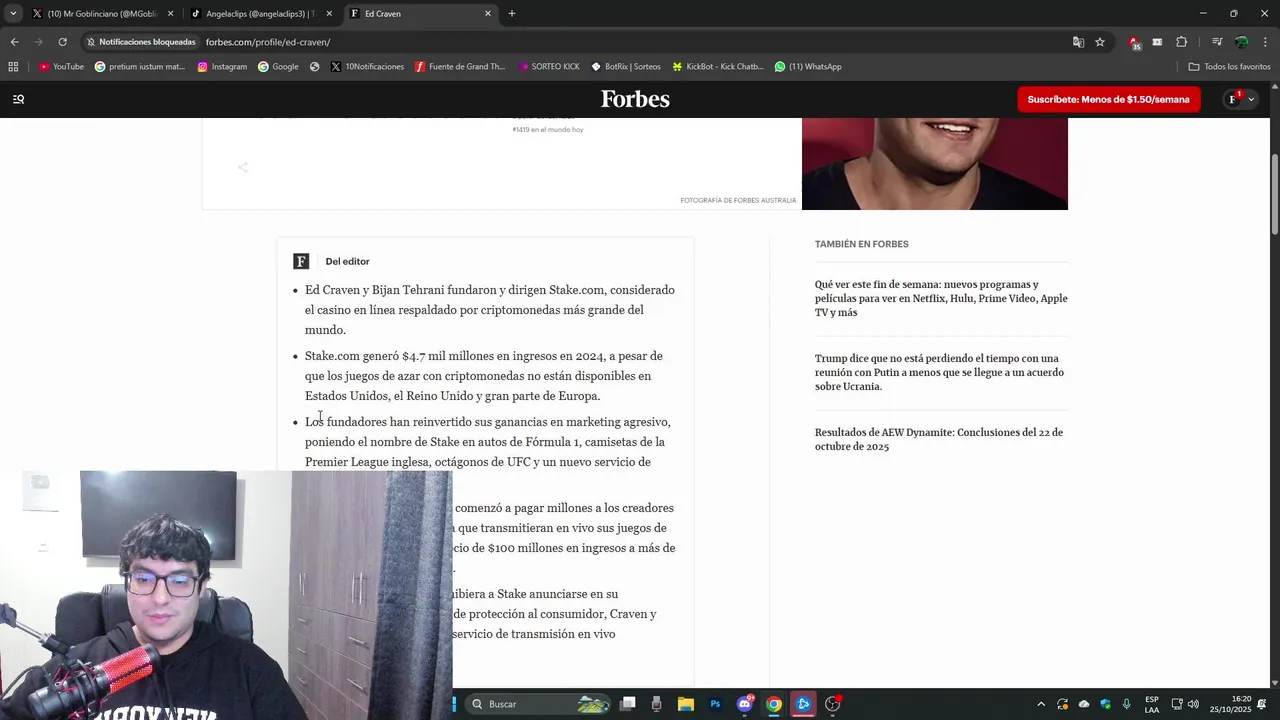Screen dimensions: 1280x720
Task: Open the Forbes account F avatar
Action: pyautogui.click(x=1234, y=100)
